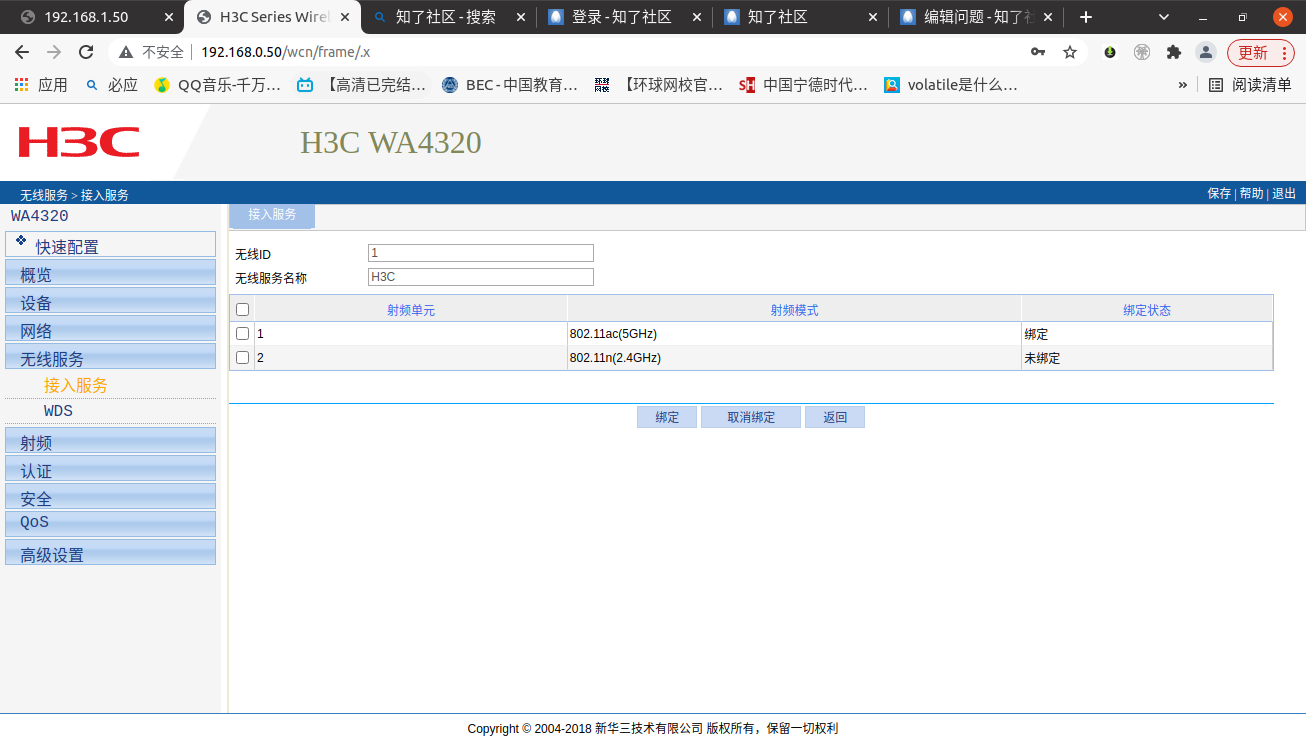The height and width of the screenshot is (741, 1306).
Task: Show hidden bookmarks with the » chevron
Action: coord(1183,85)
